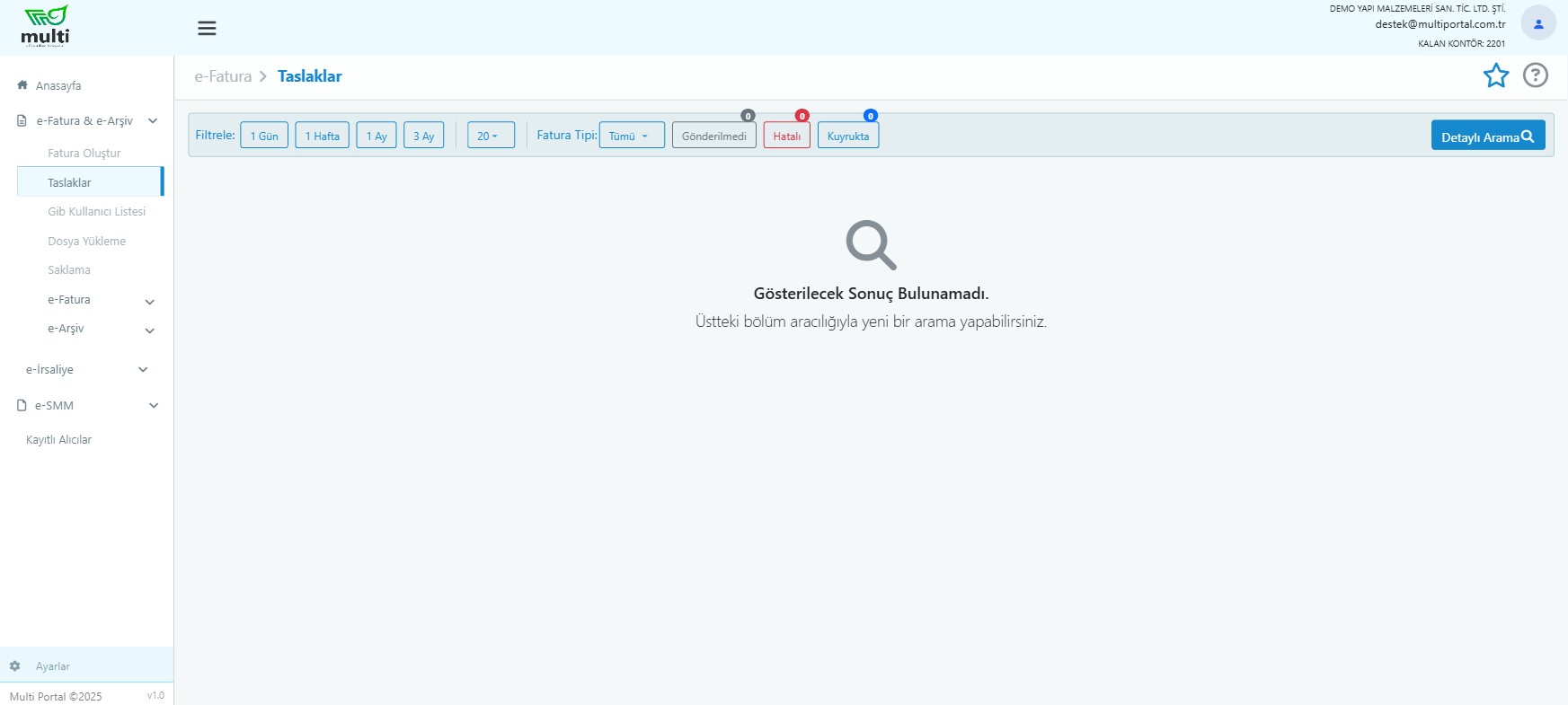Show Hatalı invoices

pyautogui.click(x=787, y=135)
